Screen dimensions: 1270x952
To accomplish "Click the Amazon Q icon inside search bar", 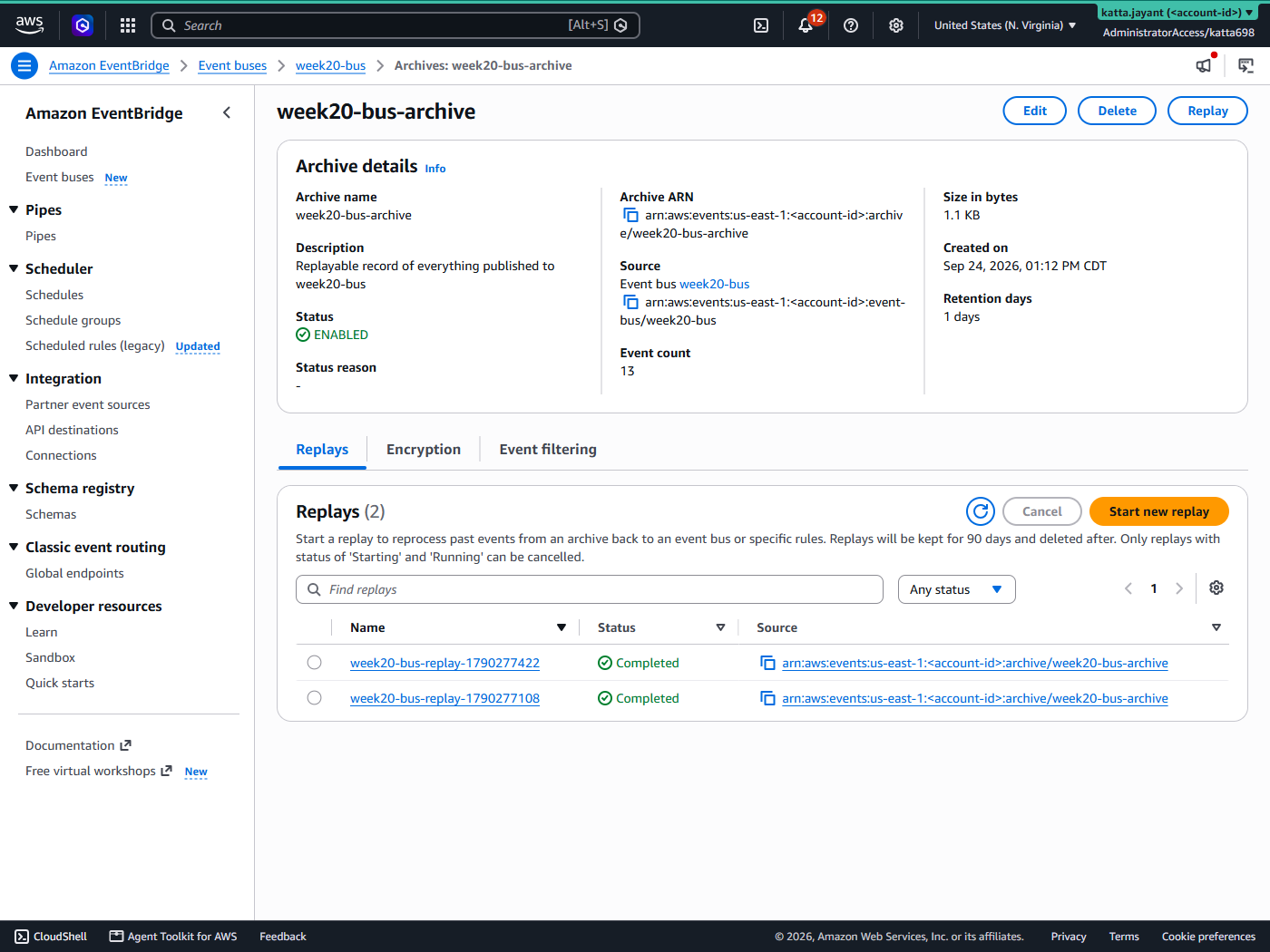I will coord(620,25).
